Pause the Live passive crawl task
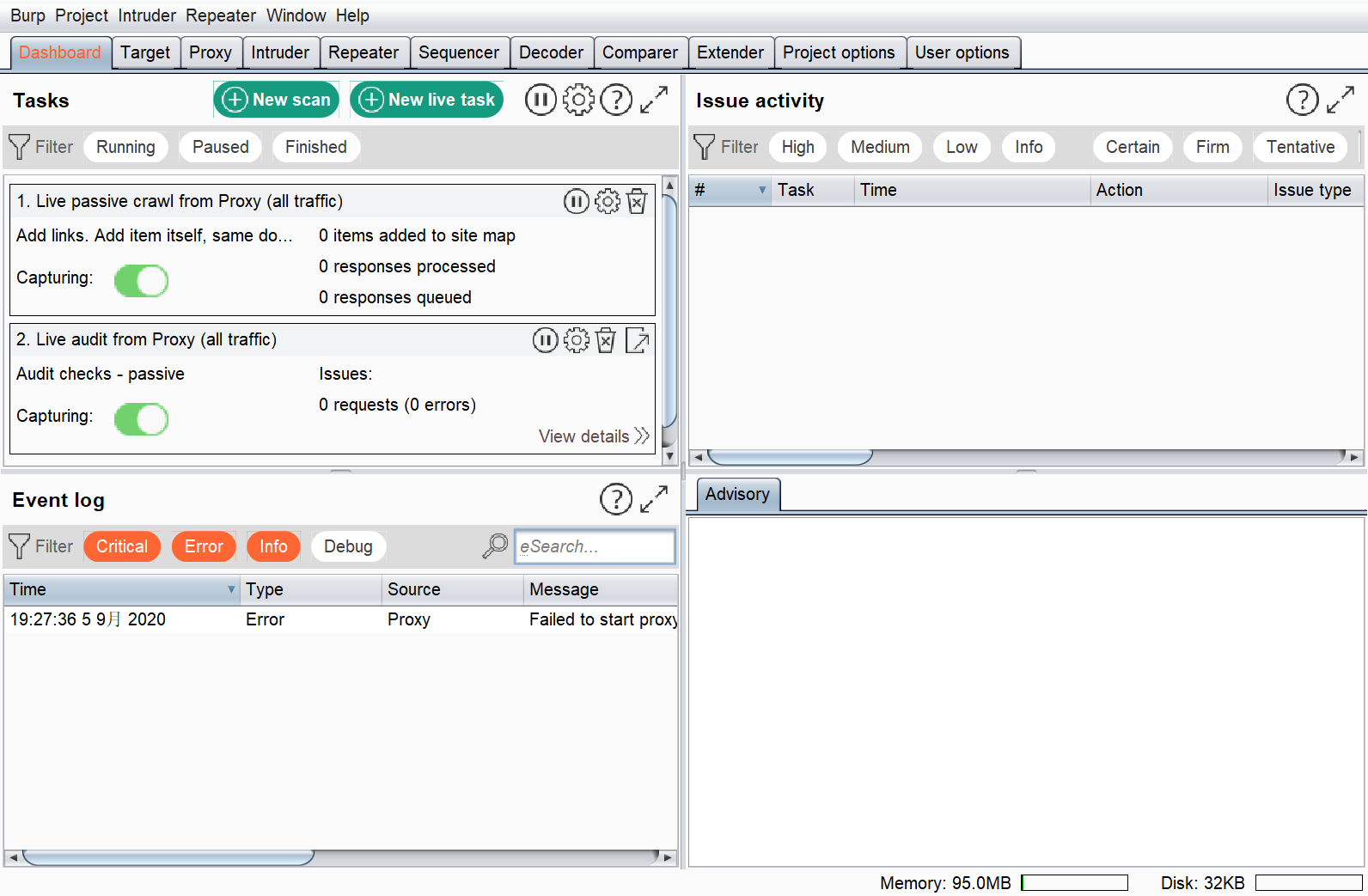1368x896 pixels. tap(576, 202)
